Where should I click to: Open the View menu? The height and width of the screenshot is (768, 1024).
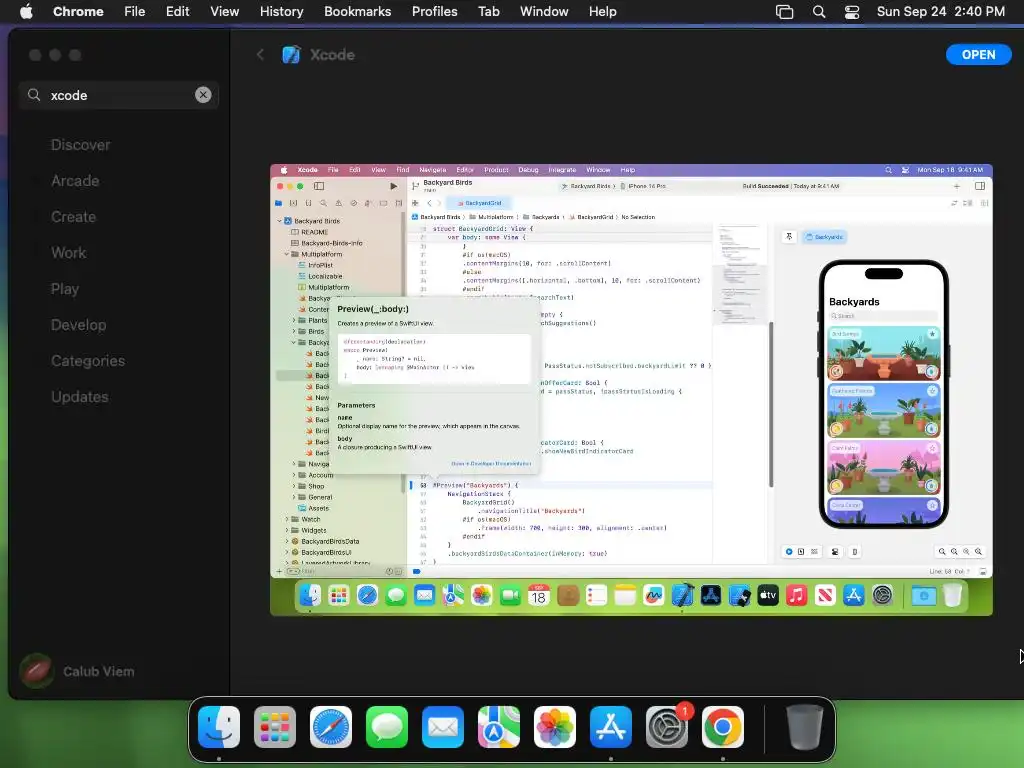pyautogui.click(x=224, y=11)
